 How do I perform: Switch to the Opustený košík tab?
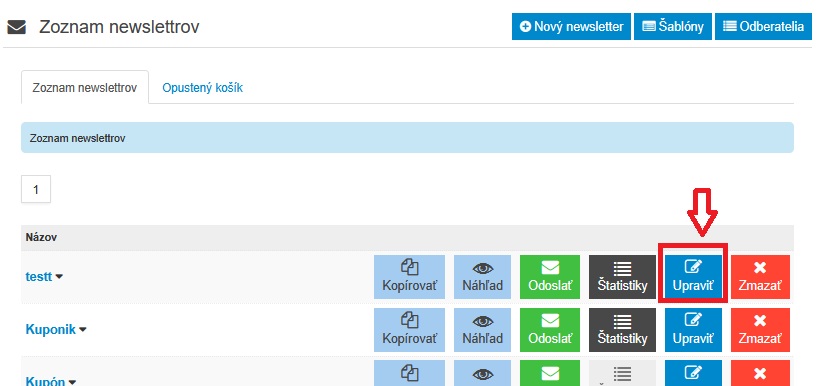(x=202, y=88)
